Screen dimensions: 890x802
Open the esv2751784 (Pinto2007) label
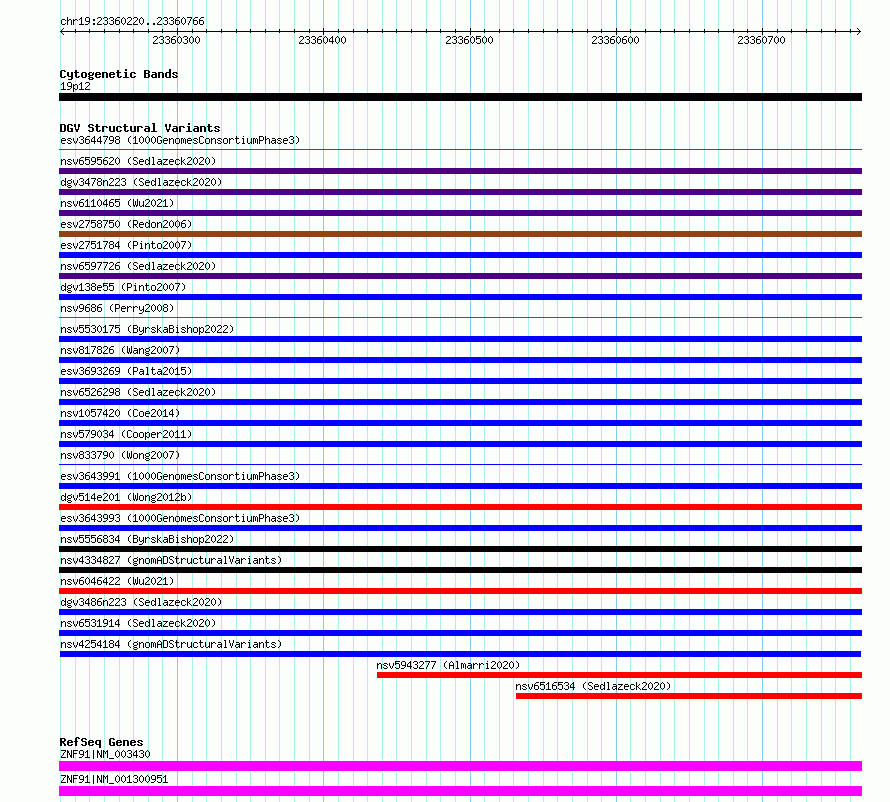[x=126, y=245]
